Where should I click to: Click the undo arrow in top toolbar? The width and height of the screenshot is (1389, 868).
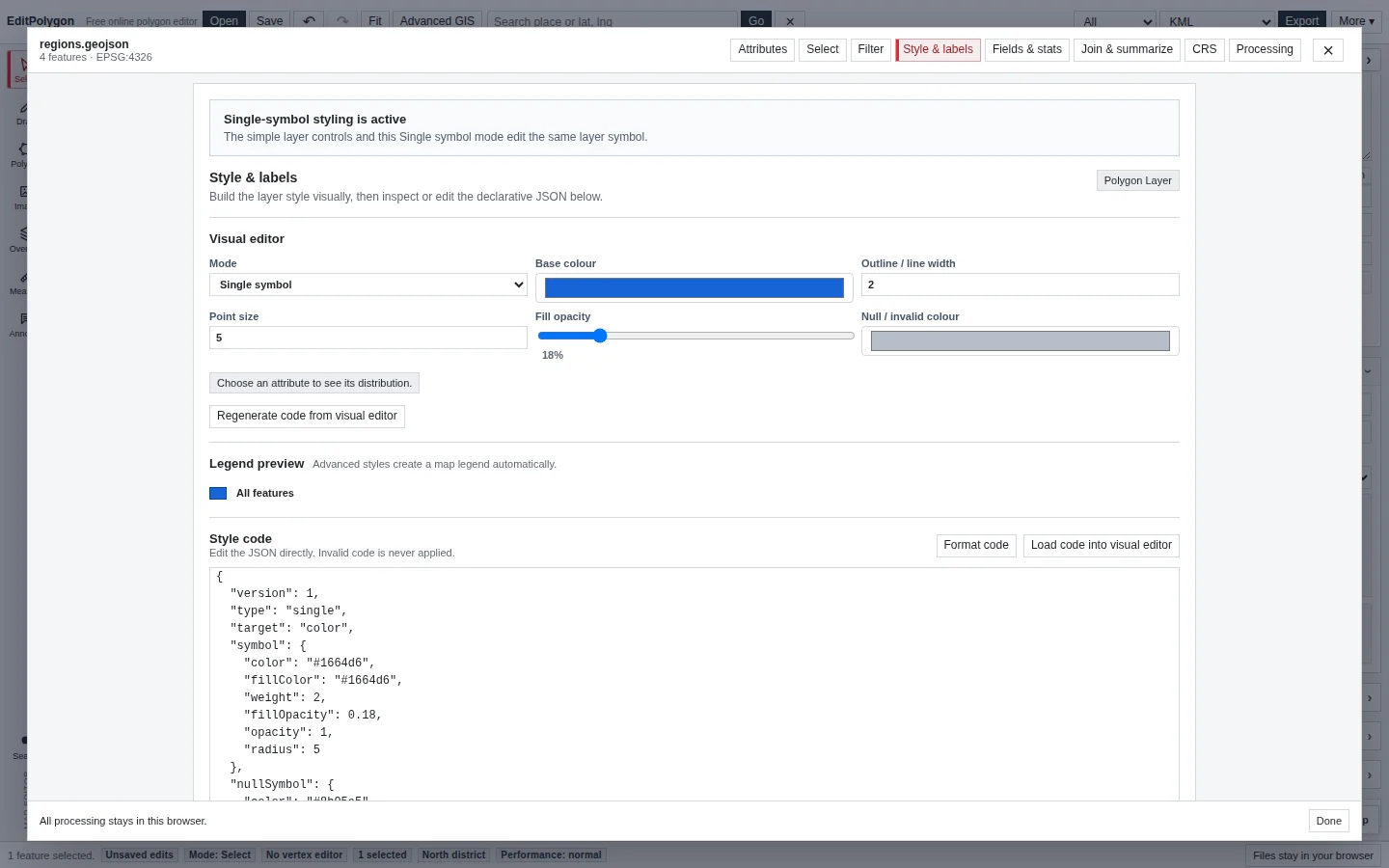[x=309, y=20]
